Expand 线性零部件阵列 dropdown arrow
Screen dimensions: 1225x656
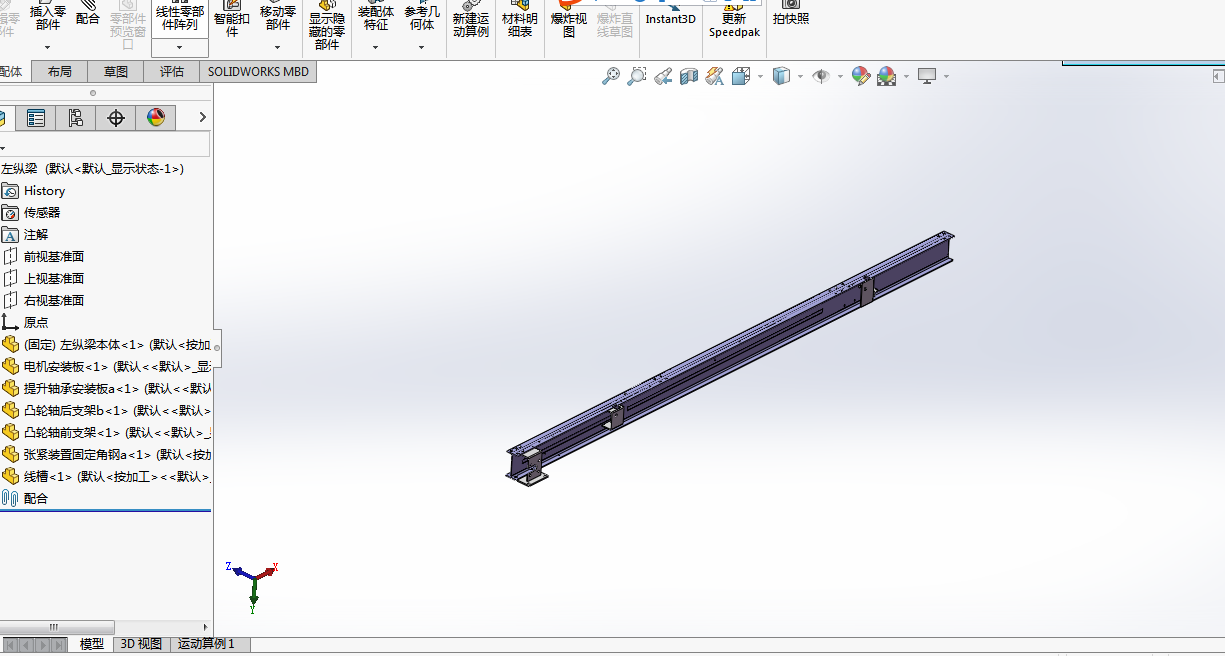click(x=180, y=48)
